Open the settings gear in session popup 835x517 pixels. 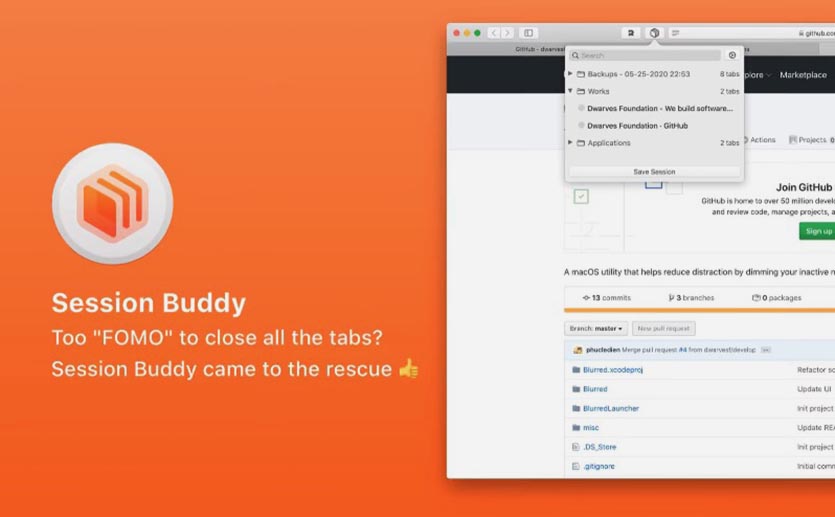coord(732,55)
